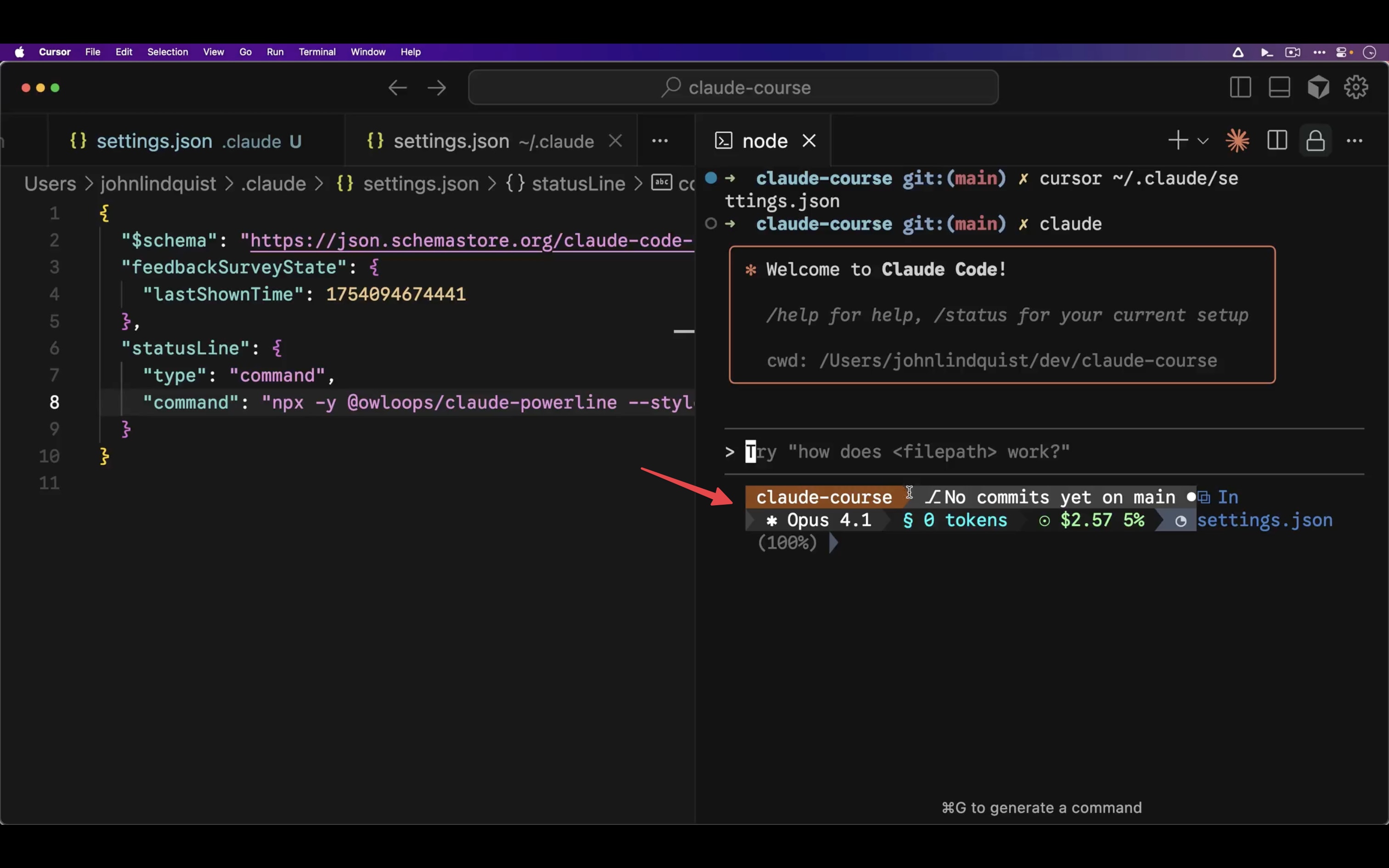Open the Terminal menu
The width and height of the screenshot is (1389, 868).
click(x=317, y=52)
